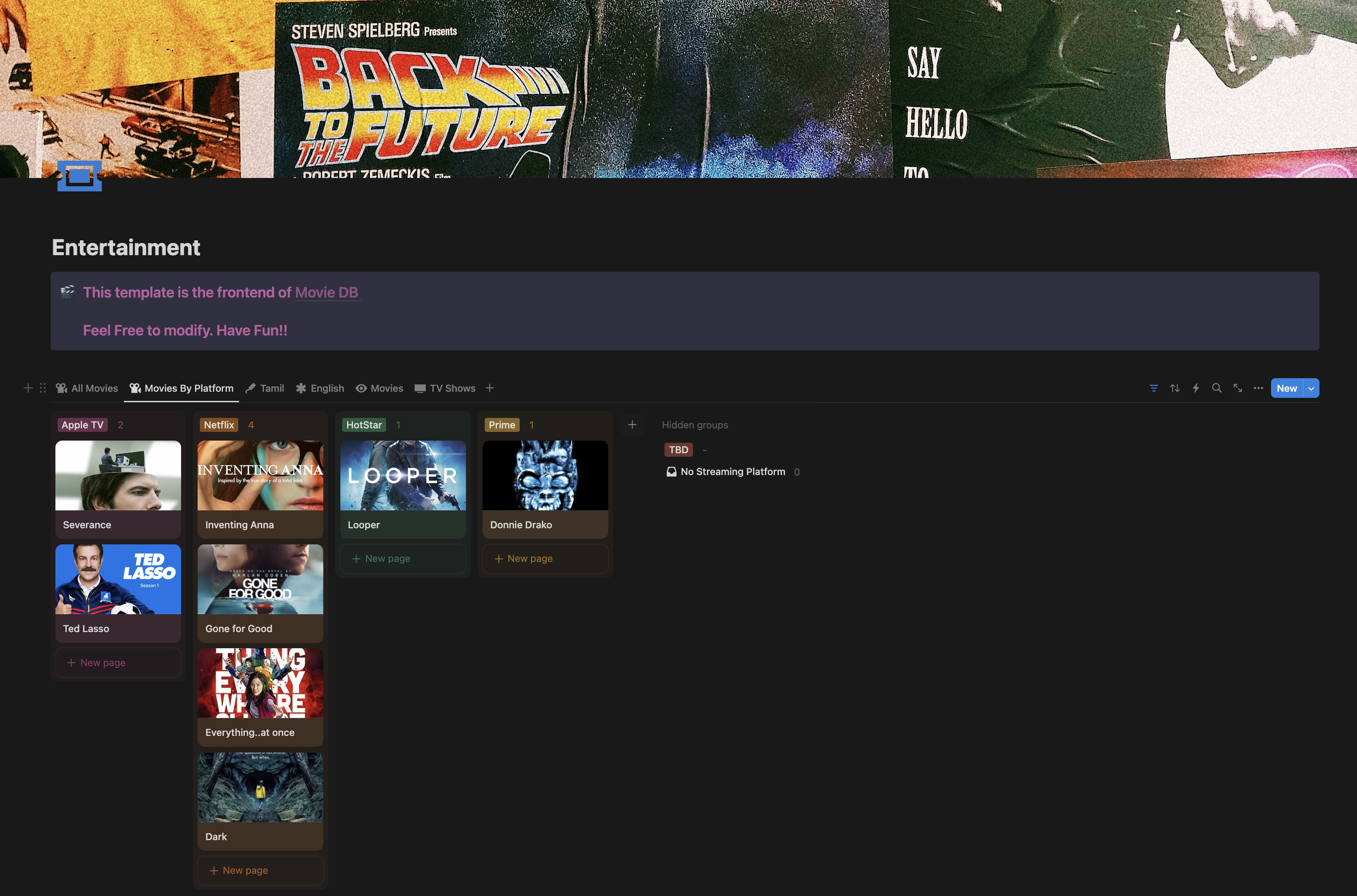Create a new entry with New button
Viewport: 1357px width, 896px height.
[1287, 388]
